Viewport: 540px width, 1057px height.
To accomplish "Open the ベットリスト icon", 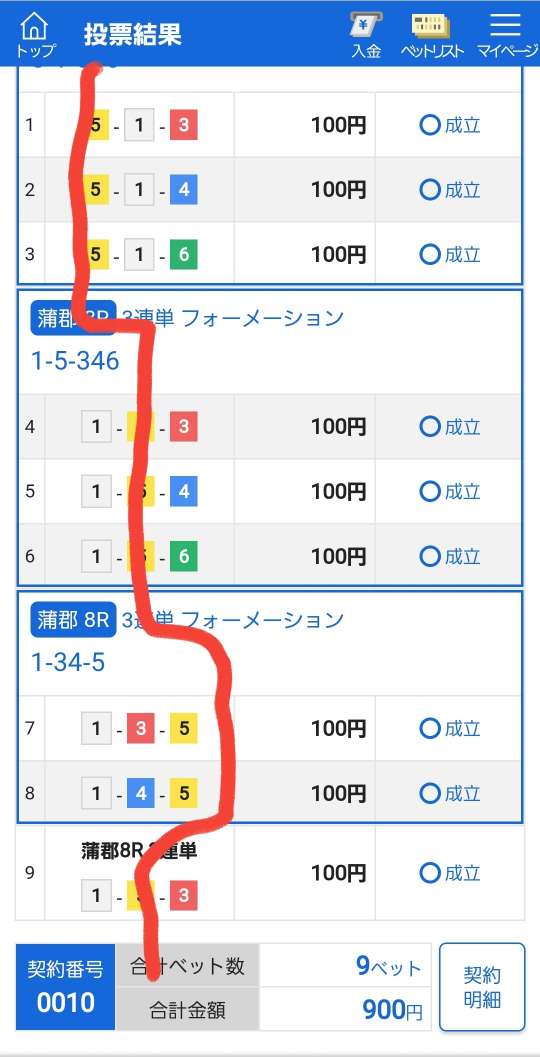I will pos(431,35).
